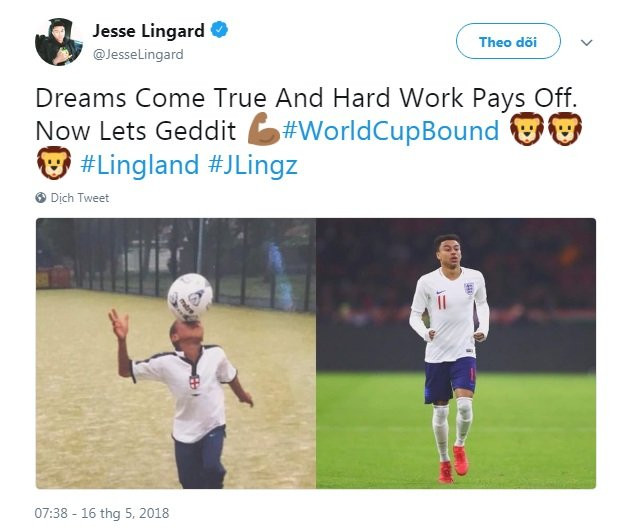Open the tweet options chevron menu
Screen dimensions: 629x530
tap(586, 43)
